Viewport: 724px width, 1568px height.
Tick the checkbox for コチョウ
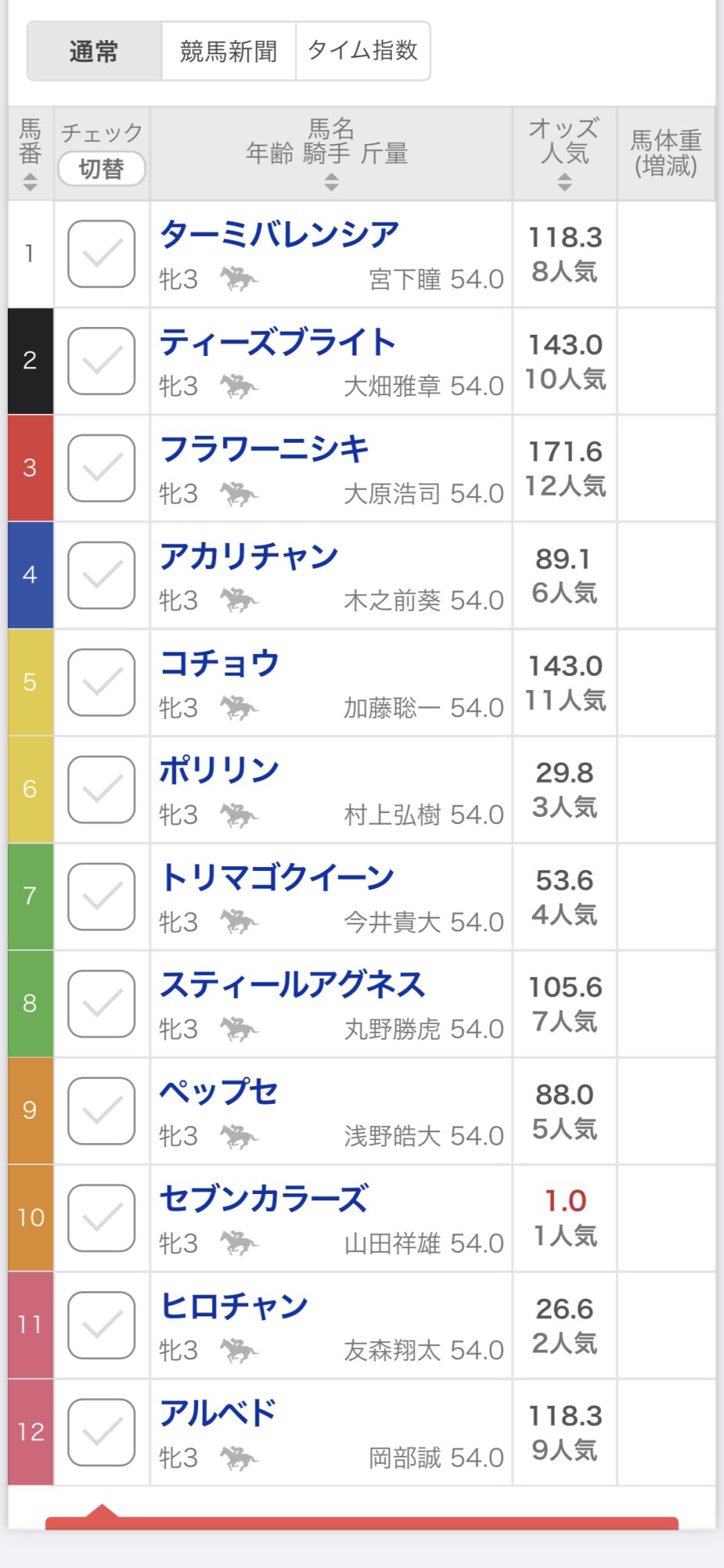pyautogui.click(x=102, y=682)
